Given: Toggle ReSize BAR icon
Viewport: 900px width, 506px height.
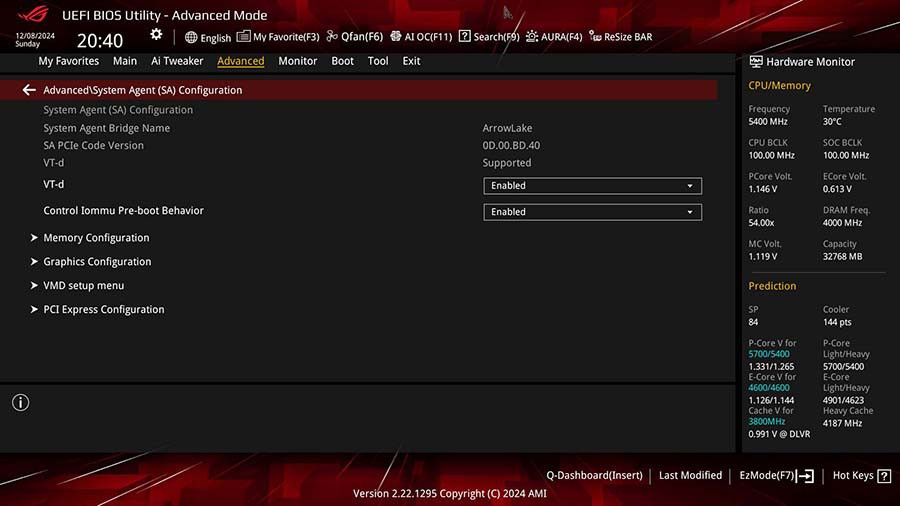Looking at the screenshot, I should [595, 37].
